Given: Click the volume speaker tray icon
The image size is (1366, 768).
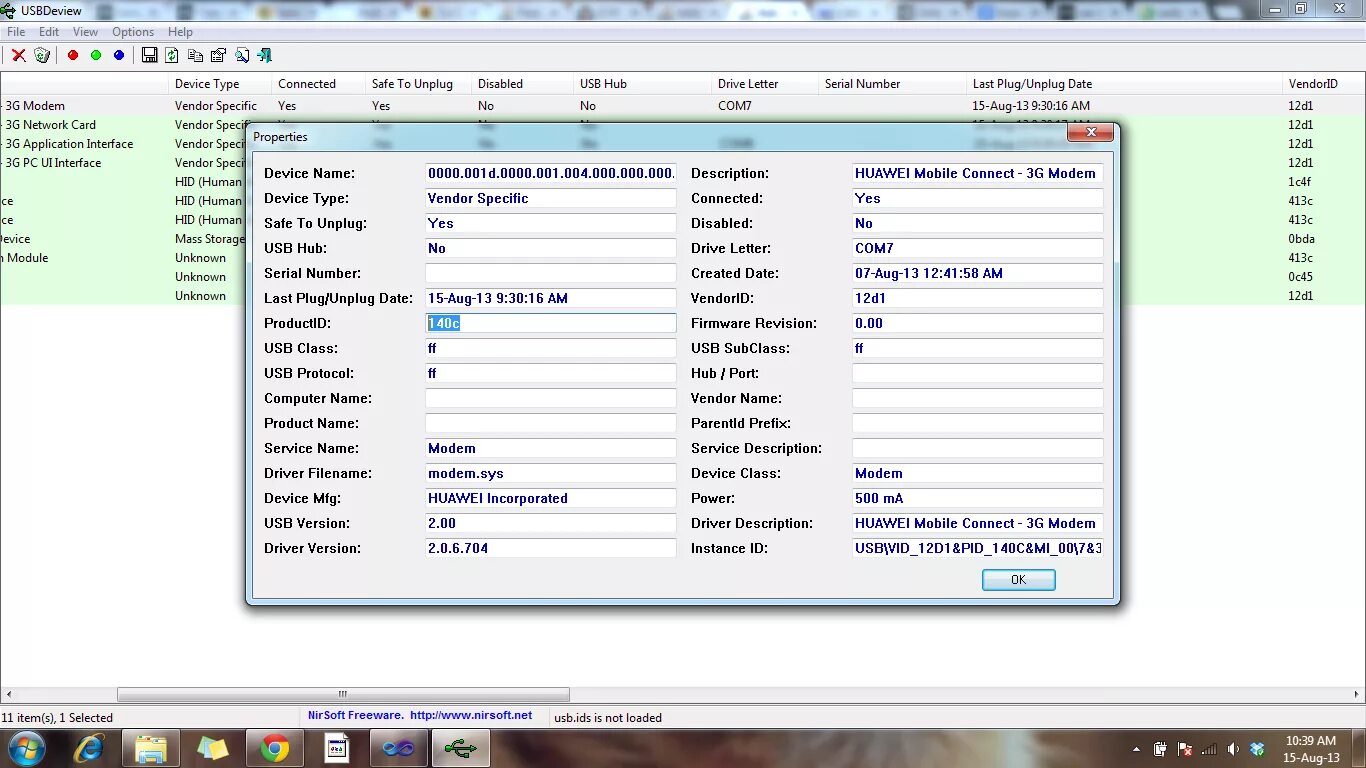Looking at the screenshot, I should [x=1233, y=749].
